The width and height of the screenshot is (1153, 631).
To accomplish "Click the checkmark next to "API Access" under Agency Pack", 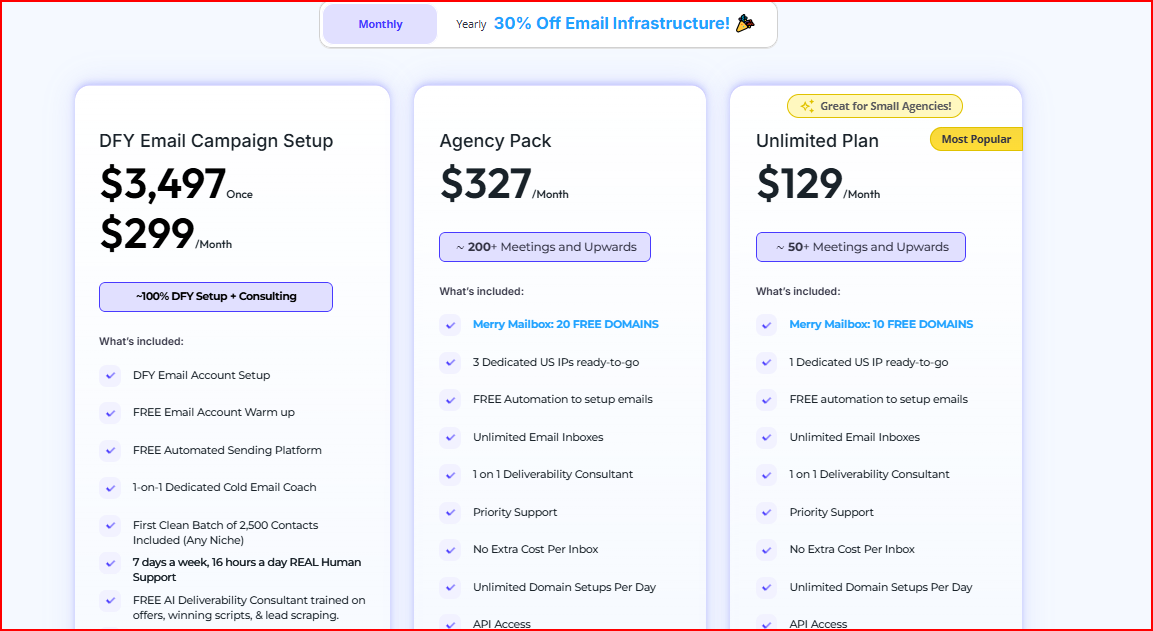I will point(450,622).
